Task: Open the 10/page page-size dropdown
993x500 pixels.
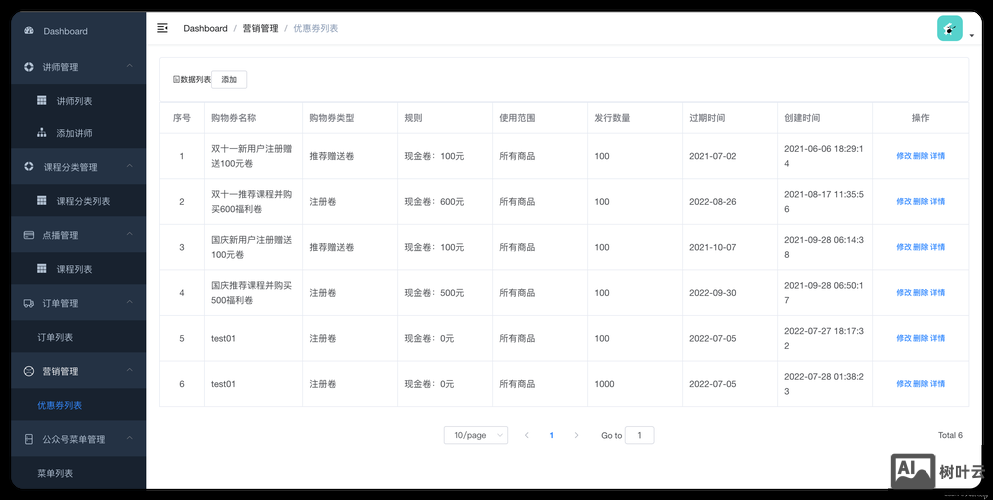Action: click(476, 435)
